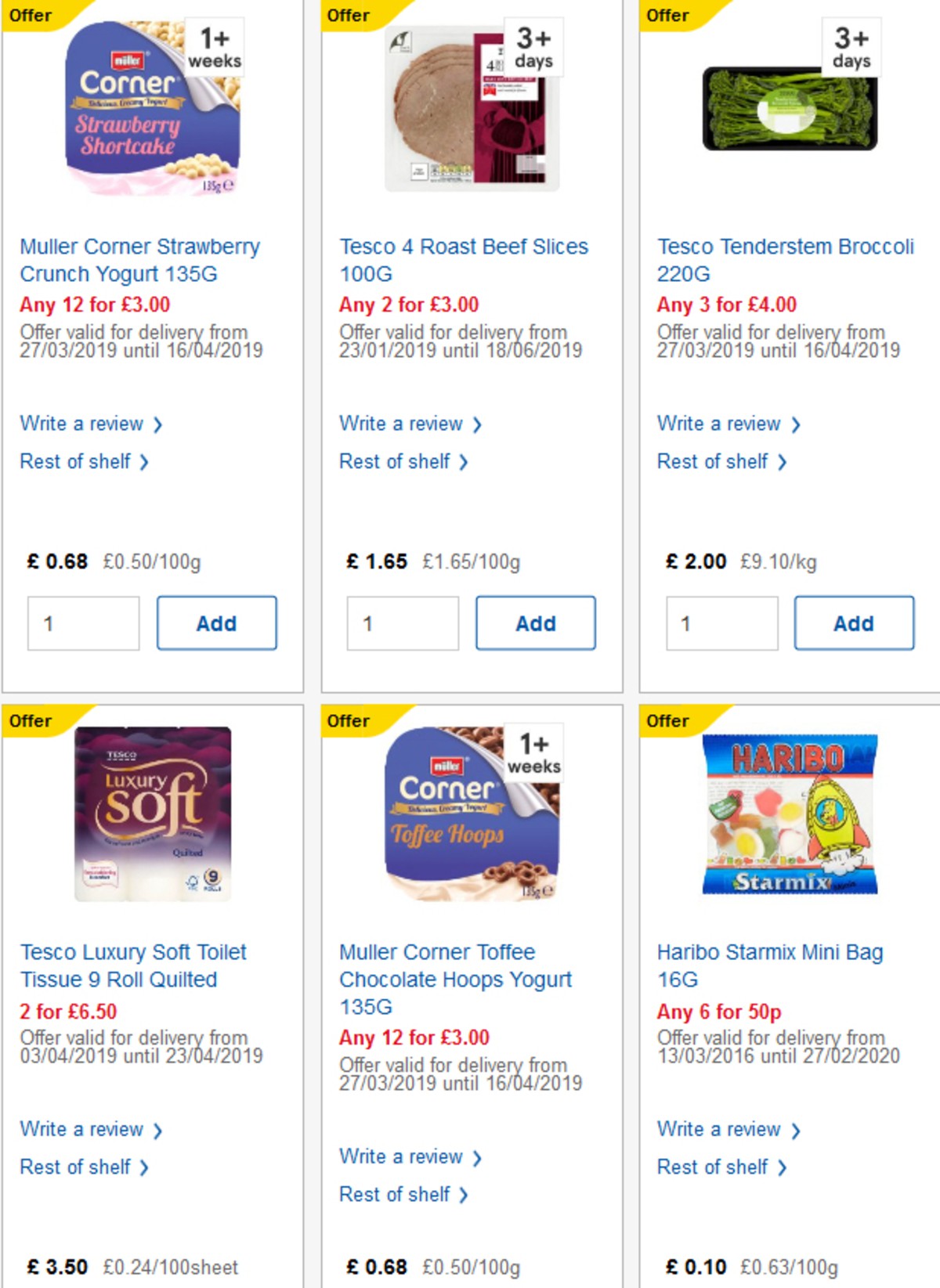Select the quantity field for Tenderstem Broccoli
This screenshot has height=1288, width=940.
tap(721, 622)
